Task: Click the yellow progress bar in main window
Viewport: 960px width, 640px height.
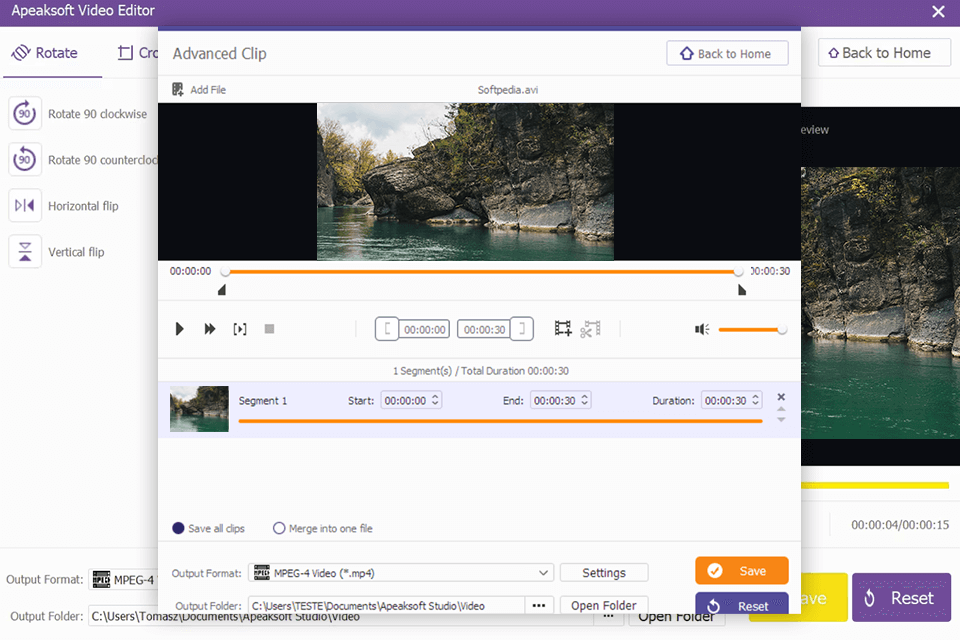Action: (x=876, y=485)
